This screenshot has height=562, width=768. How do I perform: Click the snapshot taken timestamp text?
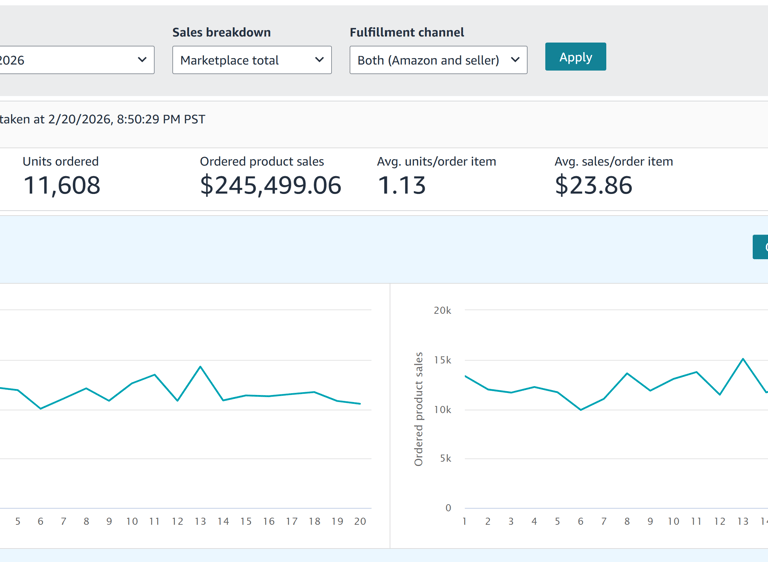pyautogui.click(x=103, y=119)
